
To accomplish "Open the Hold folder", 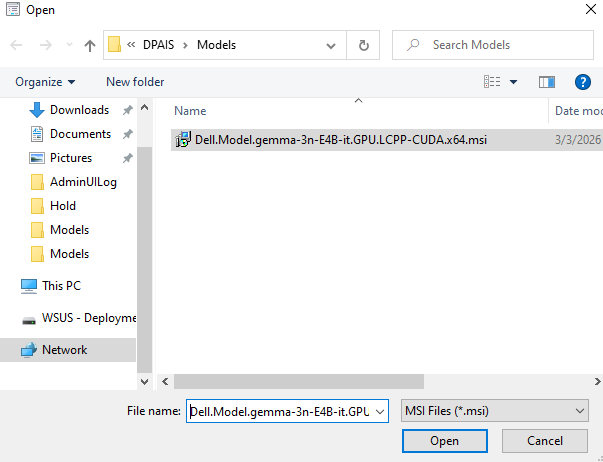I will (63, 206).
